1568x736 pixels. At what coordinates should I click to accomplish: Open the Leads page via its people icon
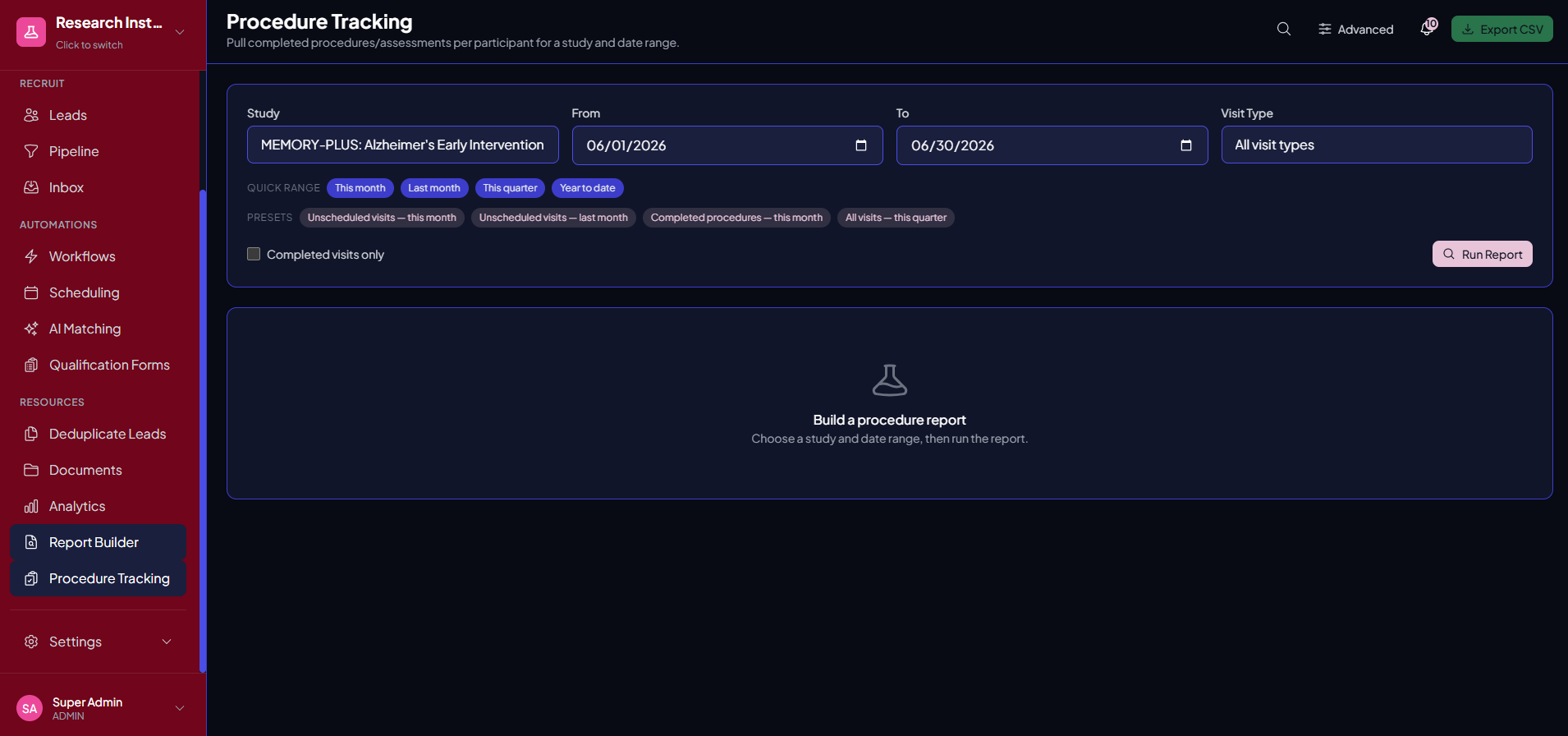tap(31, 115)
